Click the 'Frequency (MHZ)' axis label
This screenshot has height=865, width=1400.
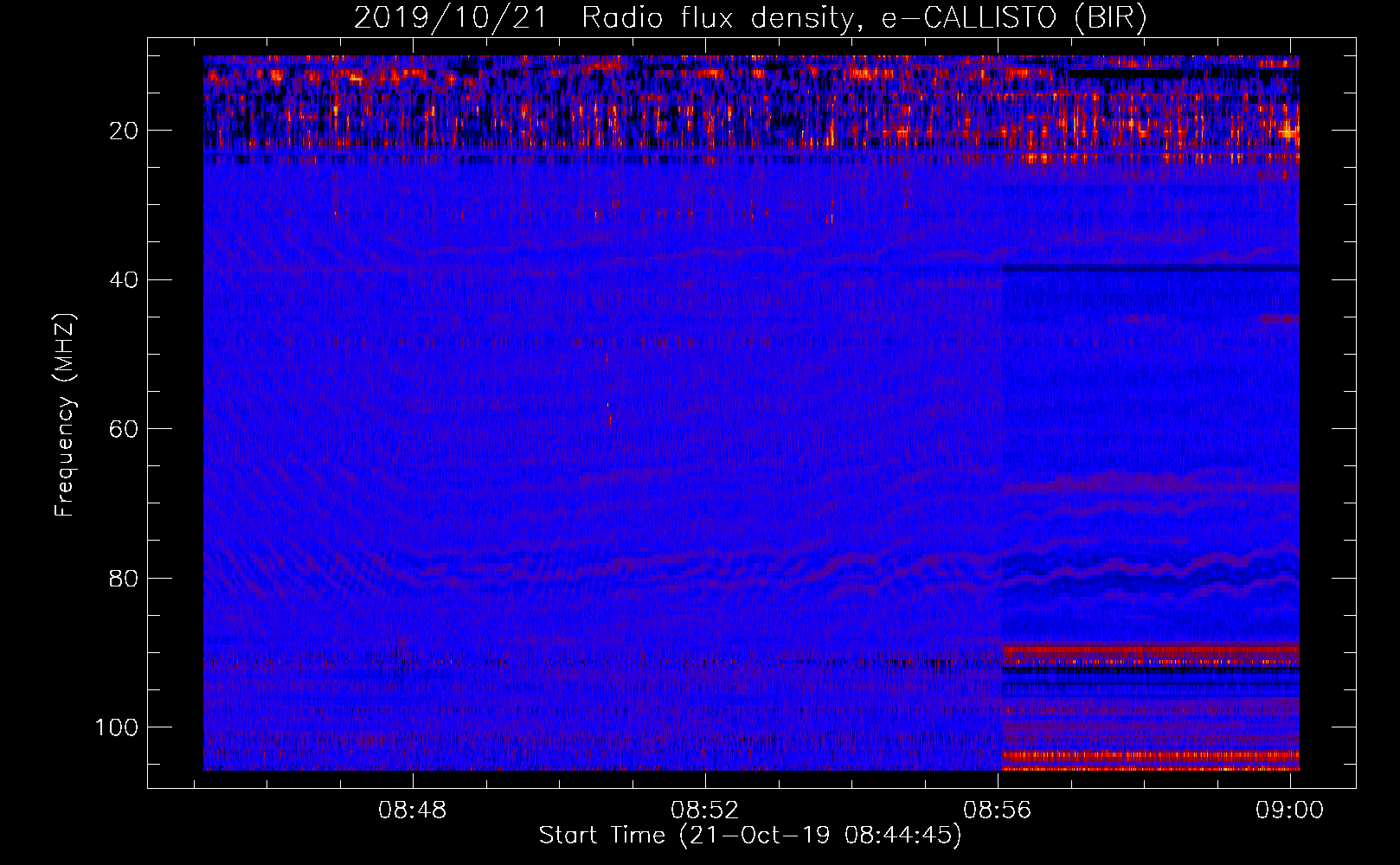(65, 415)
